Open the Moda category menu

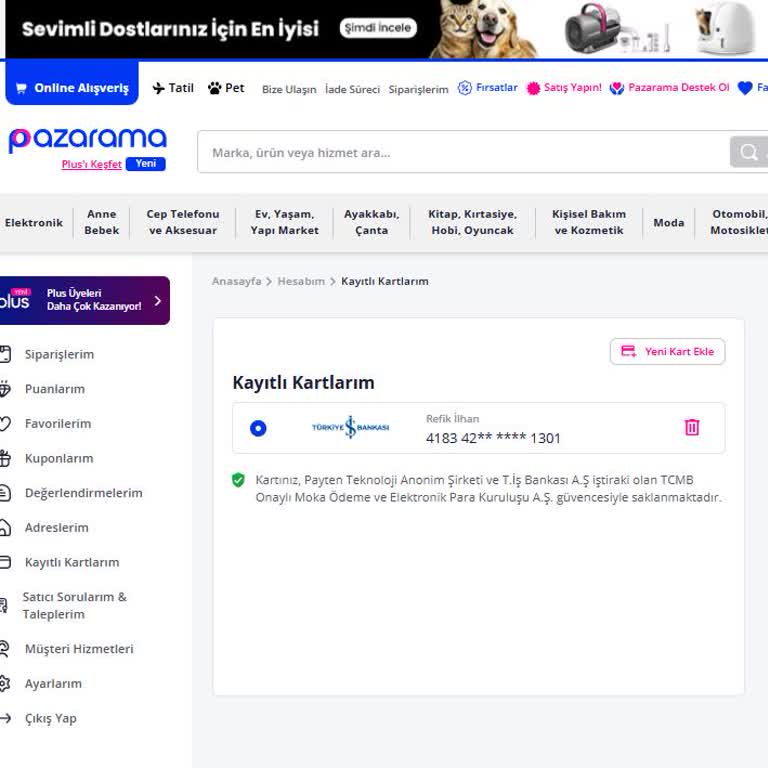pos(669,223)
